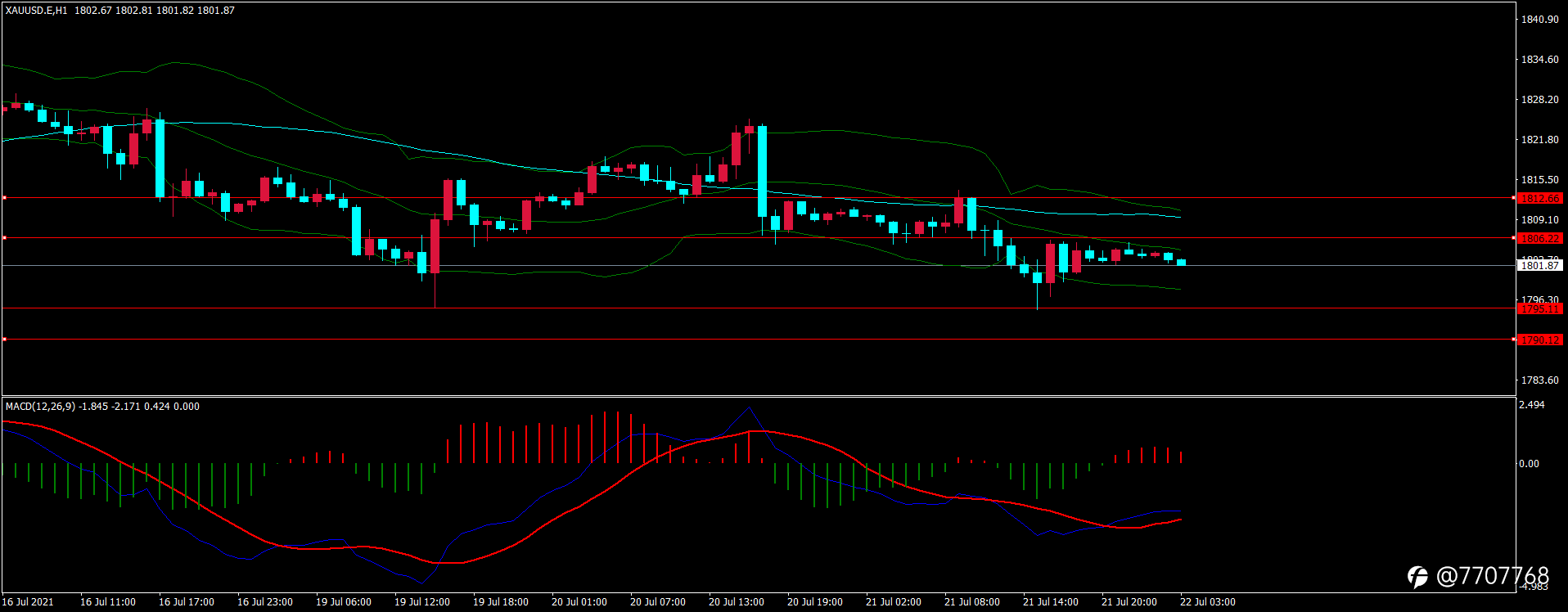
Task: Click the latest candle at current price
Action: pos(1182,262)
